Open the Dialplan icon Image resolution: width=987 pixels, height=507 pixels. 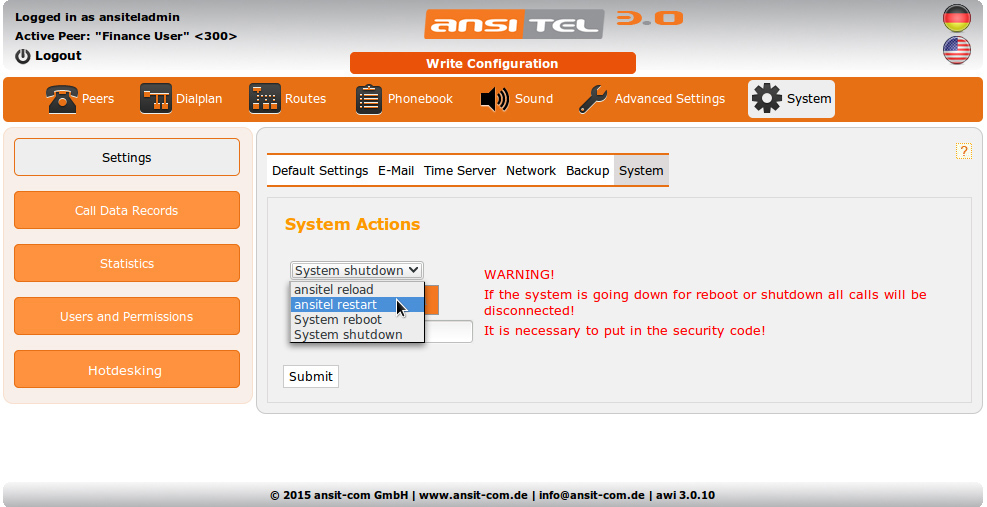(155, 99)
